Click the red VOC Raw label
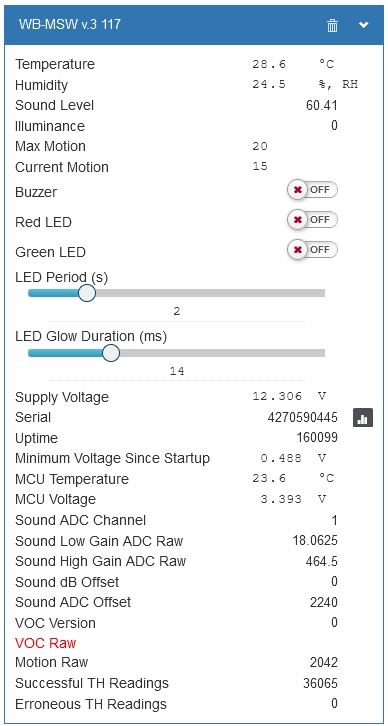Viewport: 388px width, 726px height. click(x=45, y=643)
